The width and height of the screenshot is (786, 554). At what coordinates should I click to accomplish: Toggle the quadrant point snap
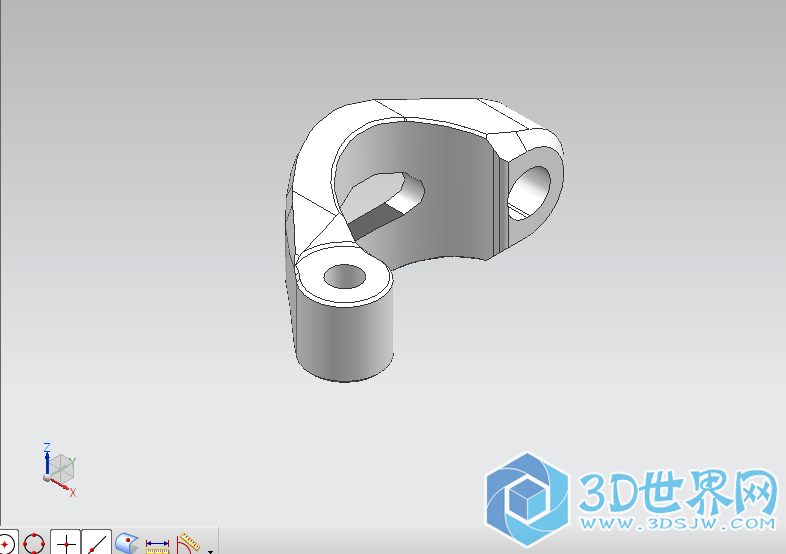[34, 543]
